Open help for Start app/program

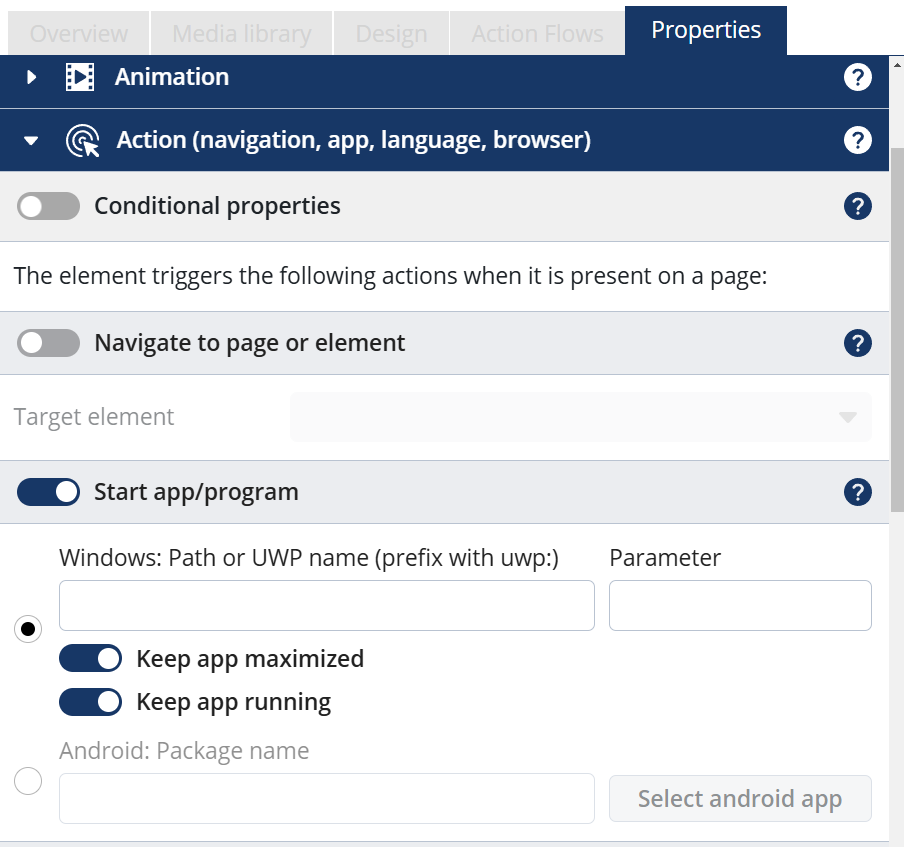[858, 492]
